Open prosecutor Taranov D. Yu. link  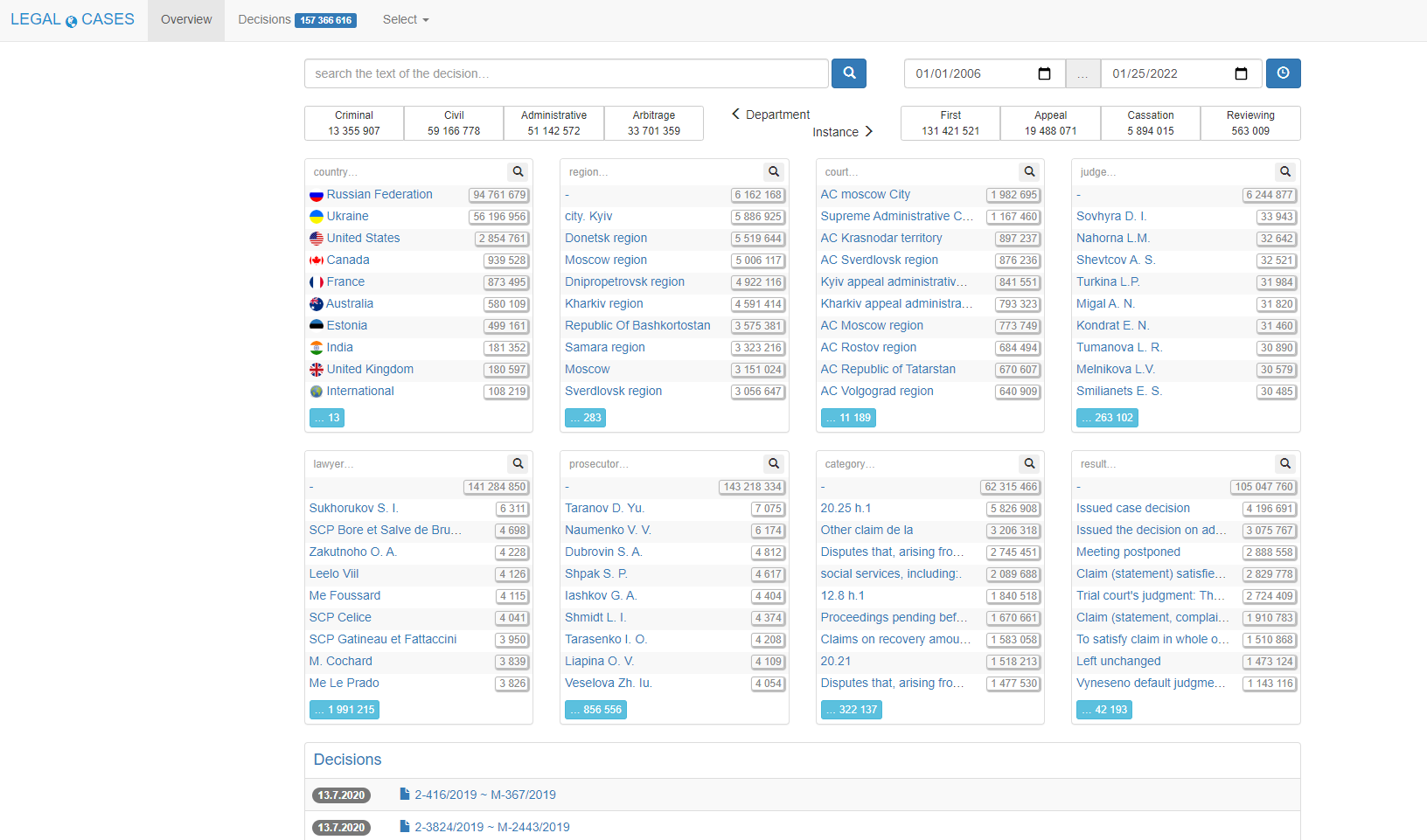pyautogui.click(x=604, y=508)
